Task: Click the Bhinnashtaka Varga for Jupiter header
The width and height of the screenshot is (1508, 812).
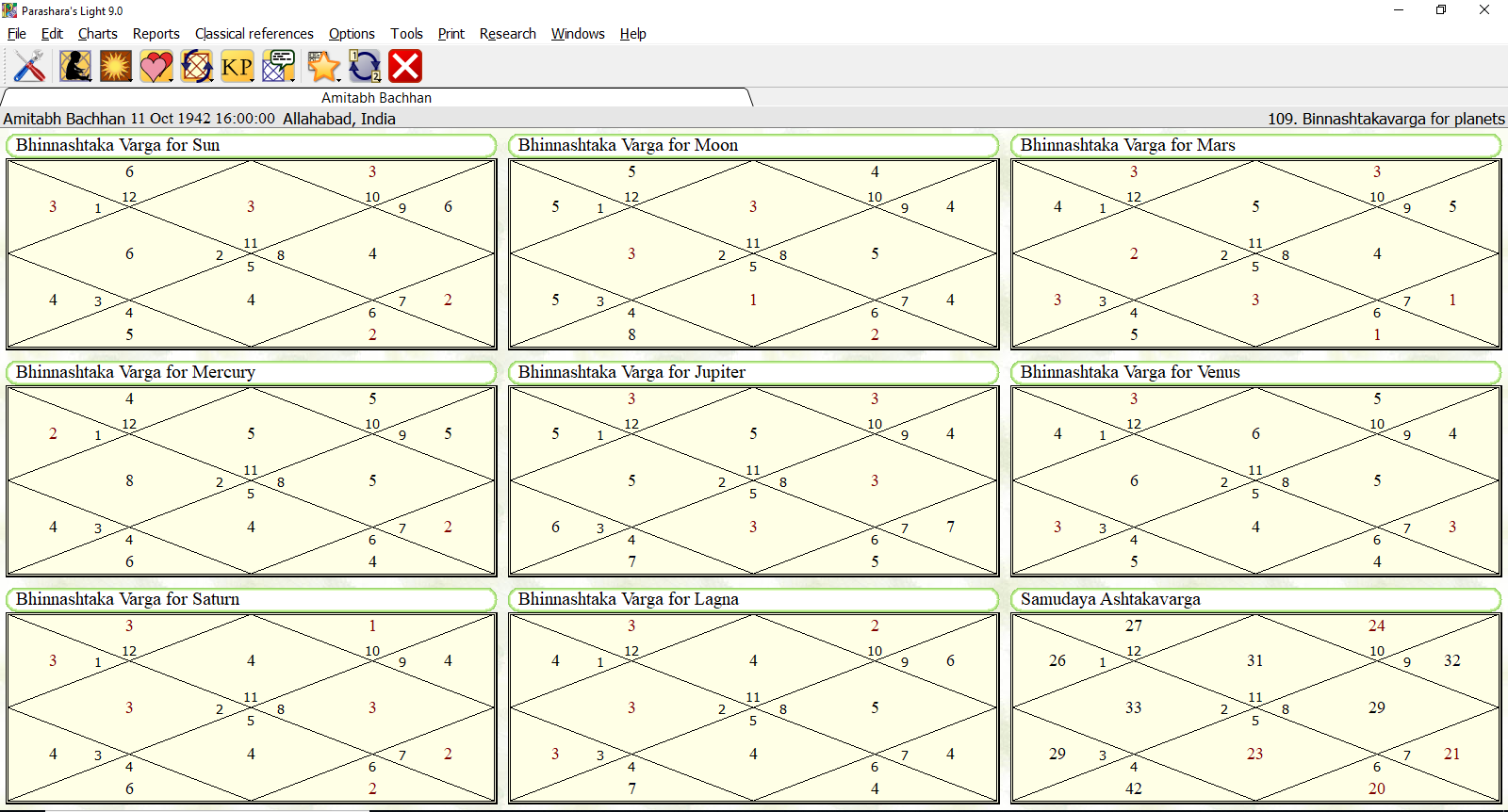Action: click(753, 372)
